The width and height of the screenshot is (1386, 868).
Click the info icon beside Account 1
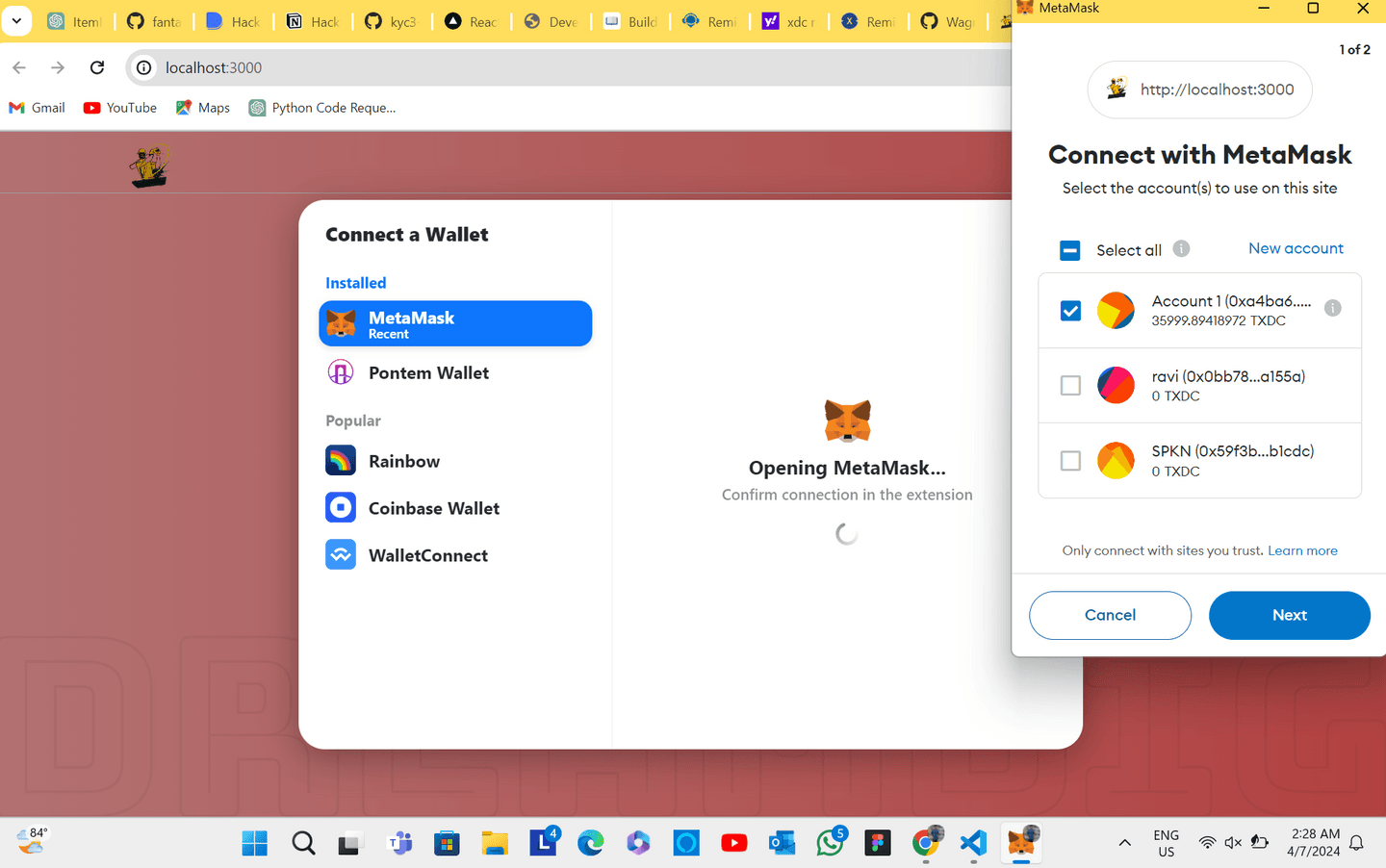tap(1333, 308)
